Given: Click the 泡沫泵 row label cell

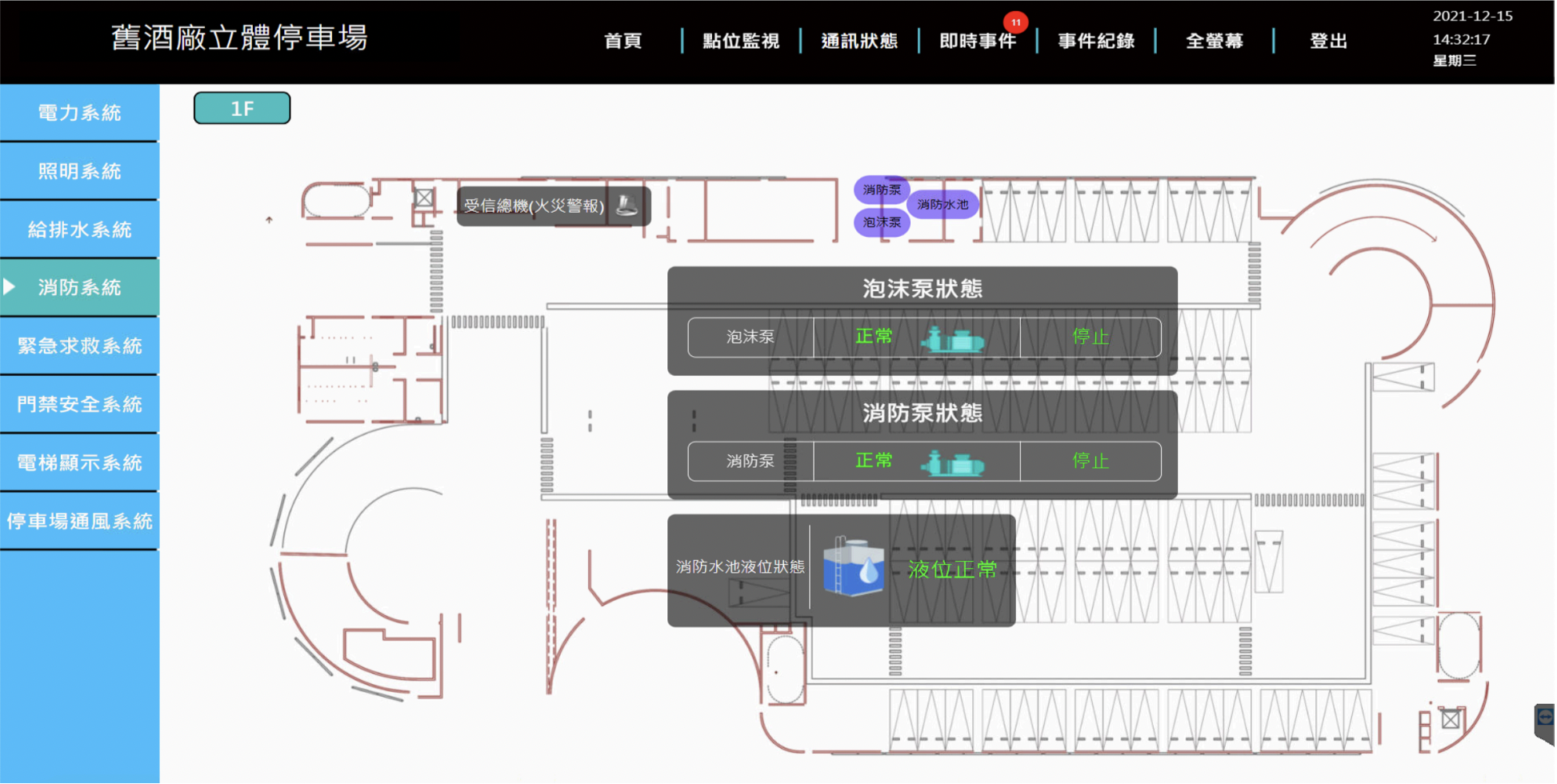Looking at the screenshot, I should point(750,337).
